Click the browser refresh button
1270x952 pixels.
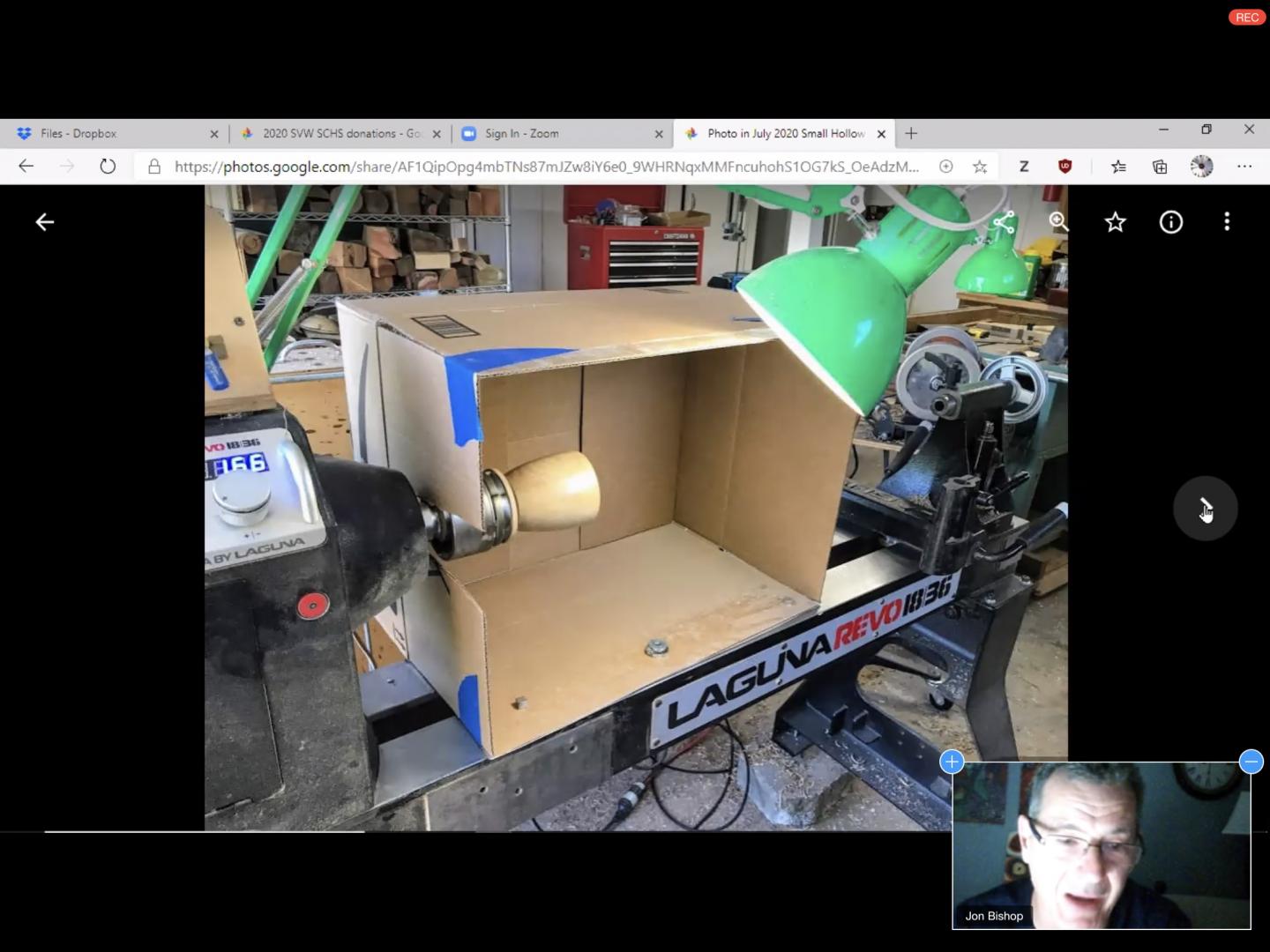108,167
